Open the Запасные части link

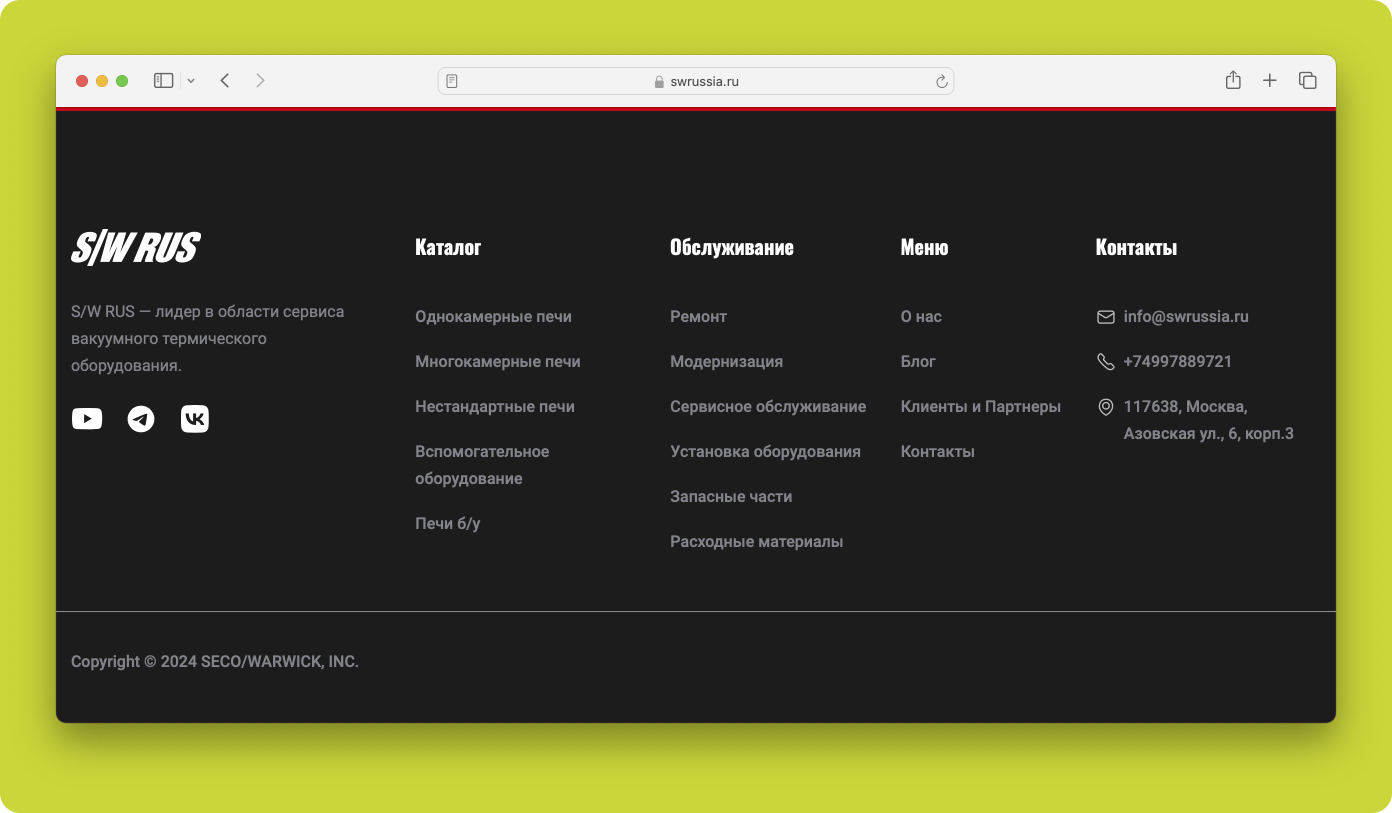tap(731, 497)
